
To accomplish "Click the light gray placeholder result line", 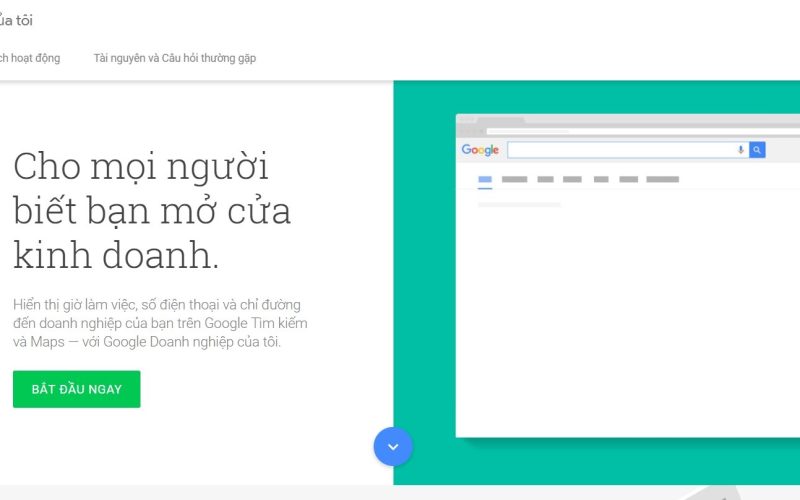I will click(x=519, y=204).
